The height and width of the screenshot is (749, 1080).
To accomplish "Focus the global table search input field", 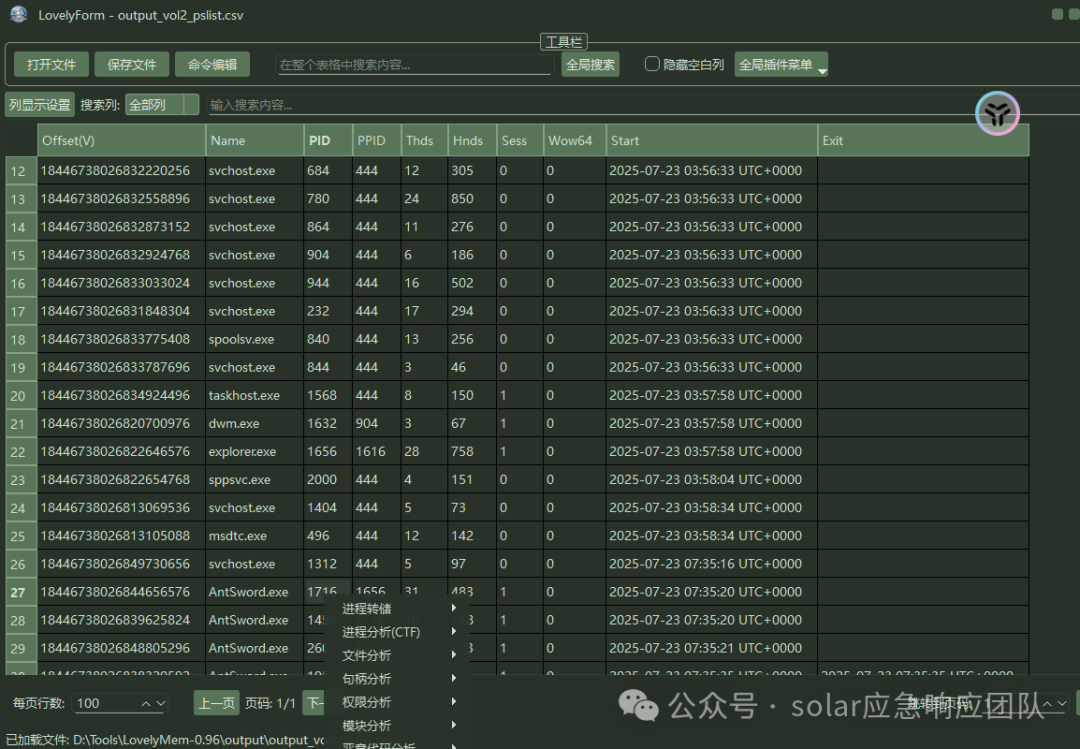I will click(x=414, y=65).
